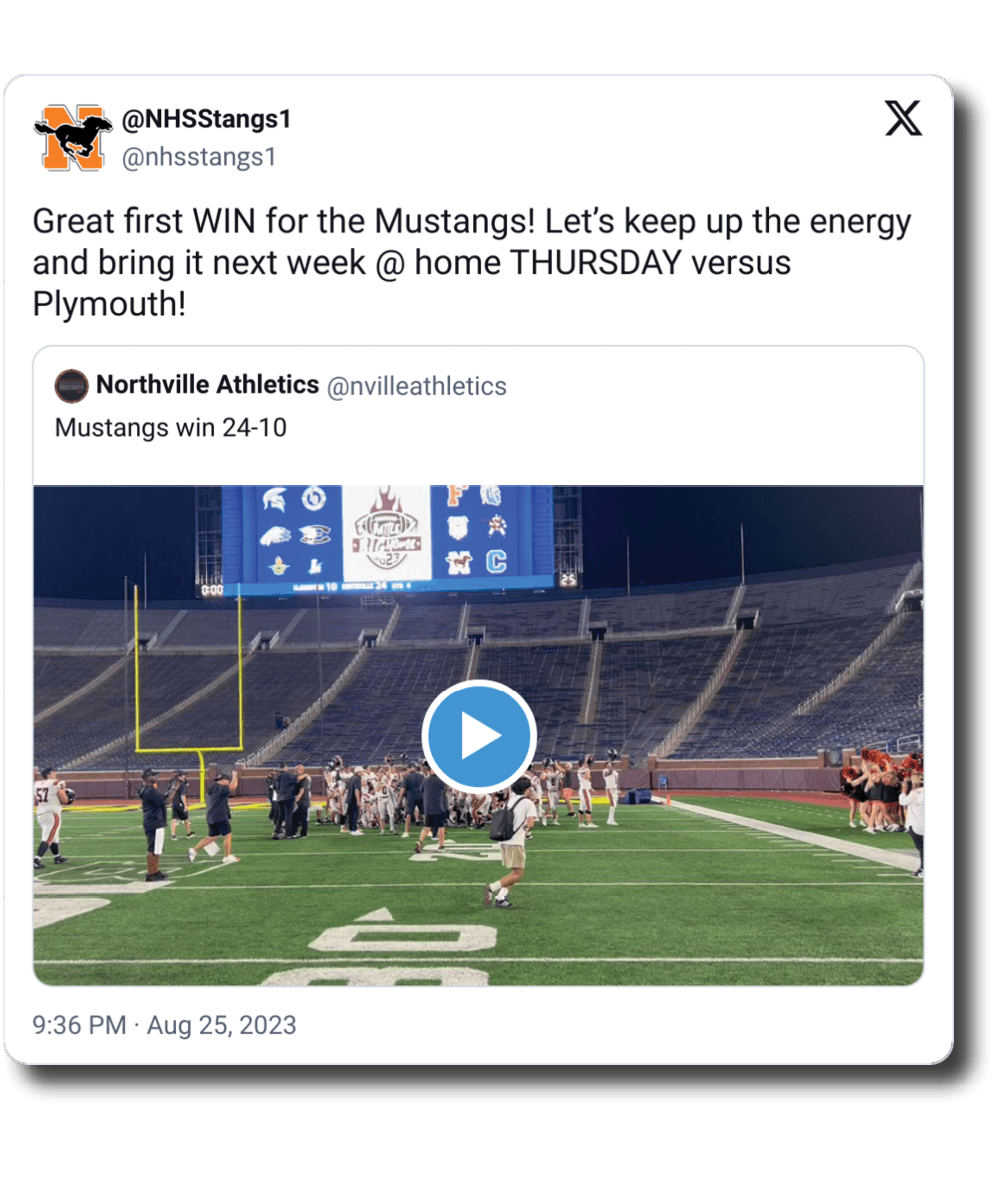The width and height of the screenshot is (996, 1177).
Task: Click the yellow goalpost in the video
Action: 189,680
